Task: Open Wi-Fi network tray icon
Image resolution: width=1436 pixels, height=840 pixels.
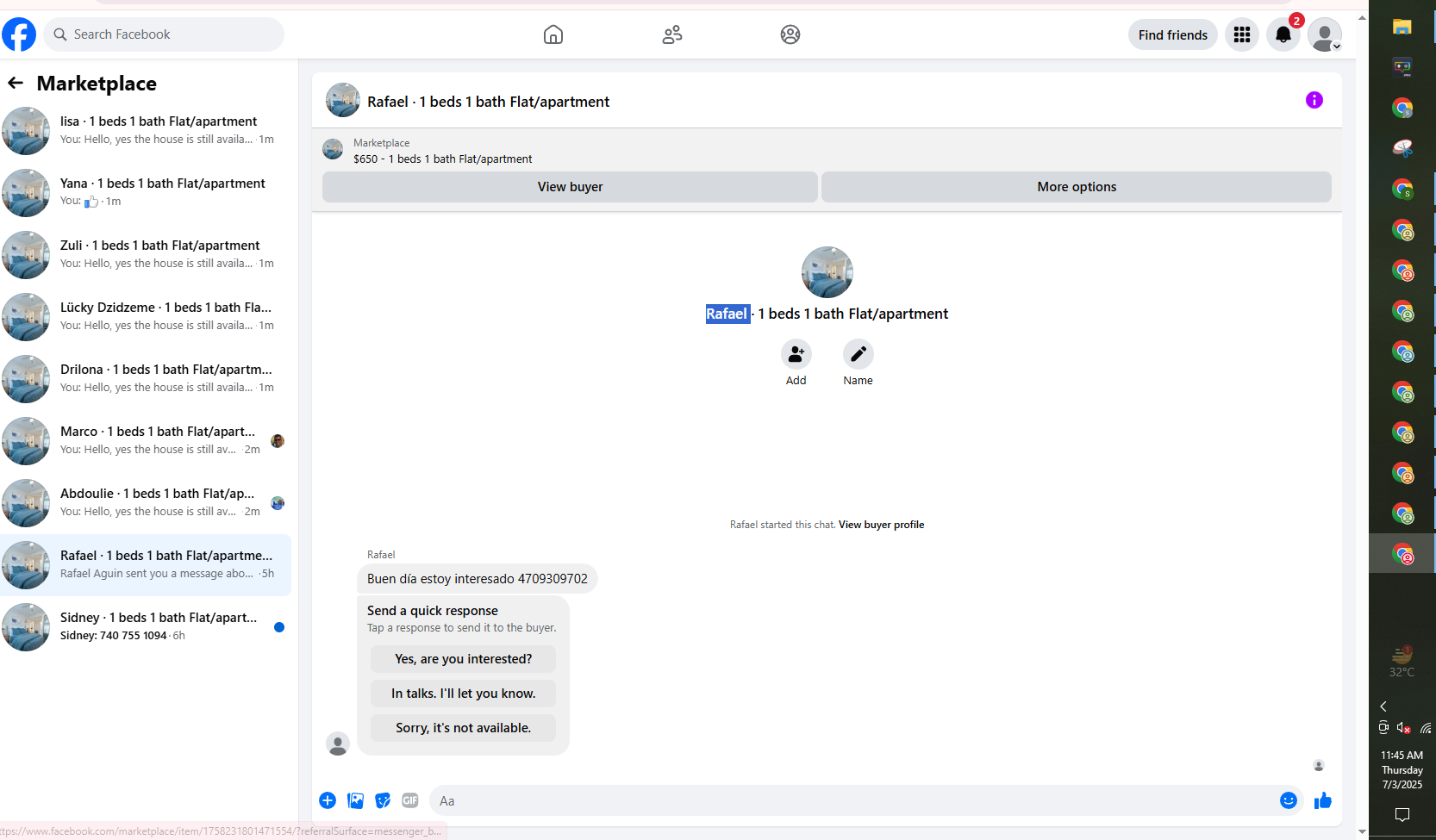Action: 1426,728
